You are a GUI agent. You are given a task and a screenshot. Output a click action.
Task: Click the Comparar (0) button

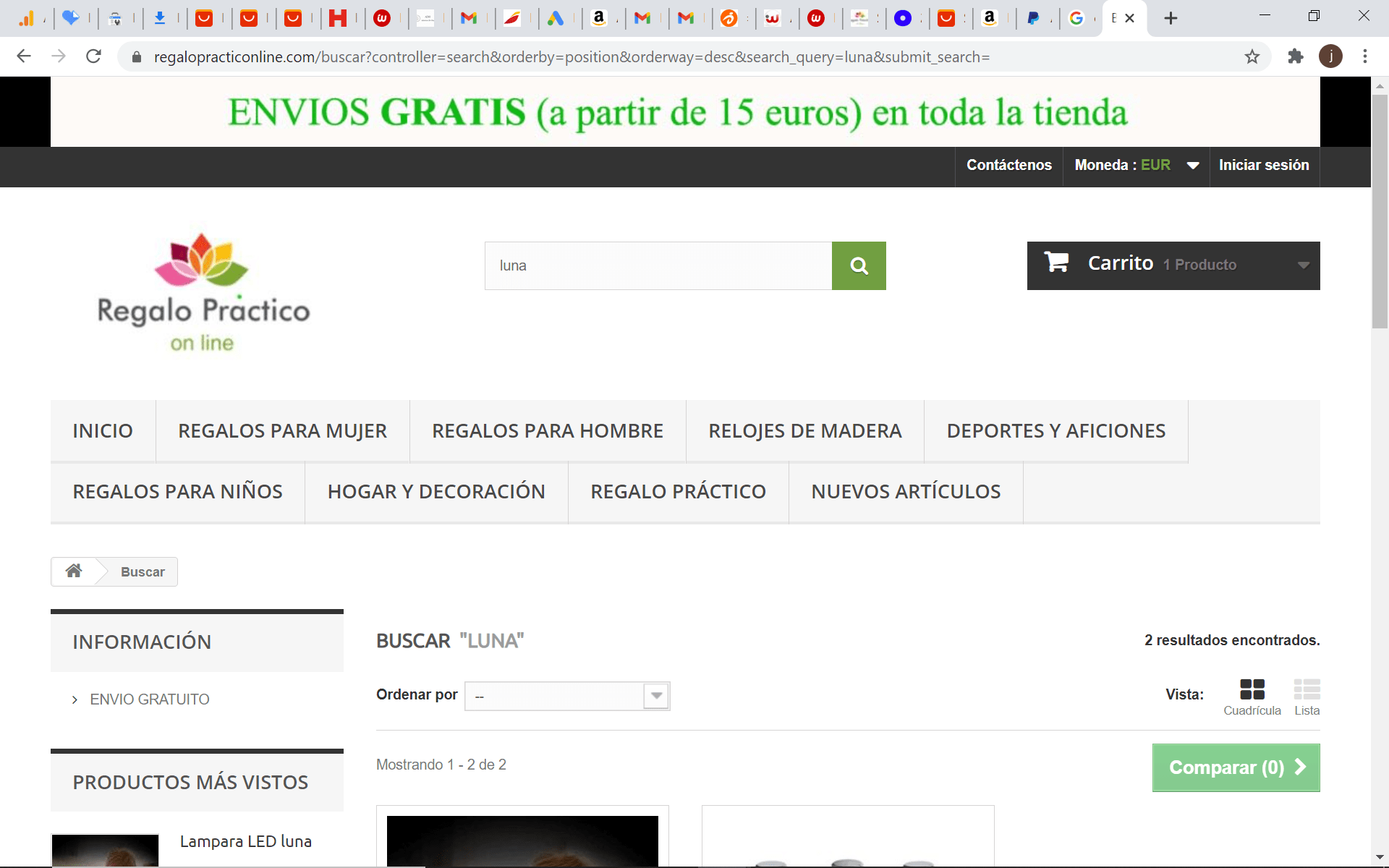click(1236, 767)
